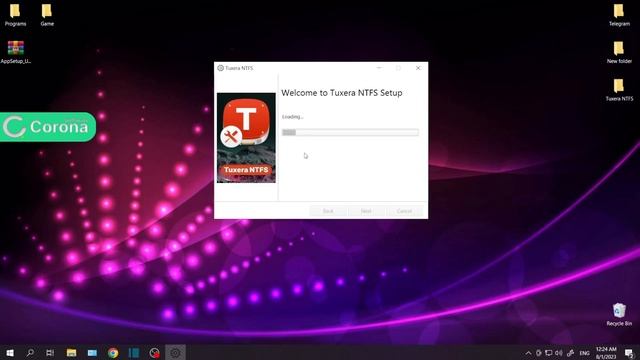Image resolution: width=640 pixels, height=360 pixels.
Task: Click the Tuxera NTFS title bar icon
Action: click(220, 68)
